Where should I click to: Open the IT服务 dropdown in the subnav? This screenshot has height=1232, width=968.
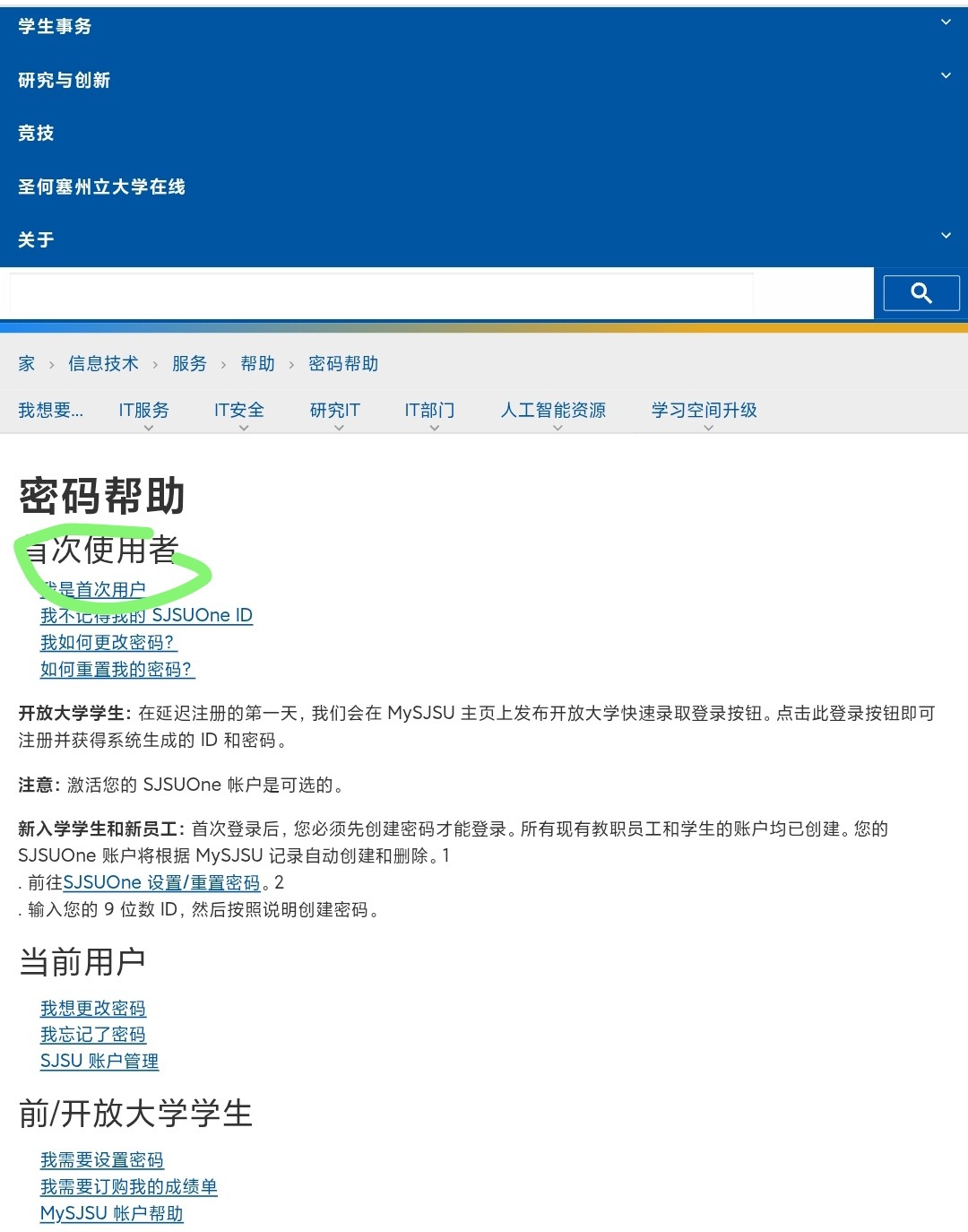[x=144, y=412]
